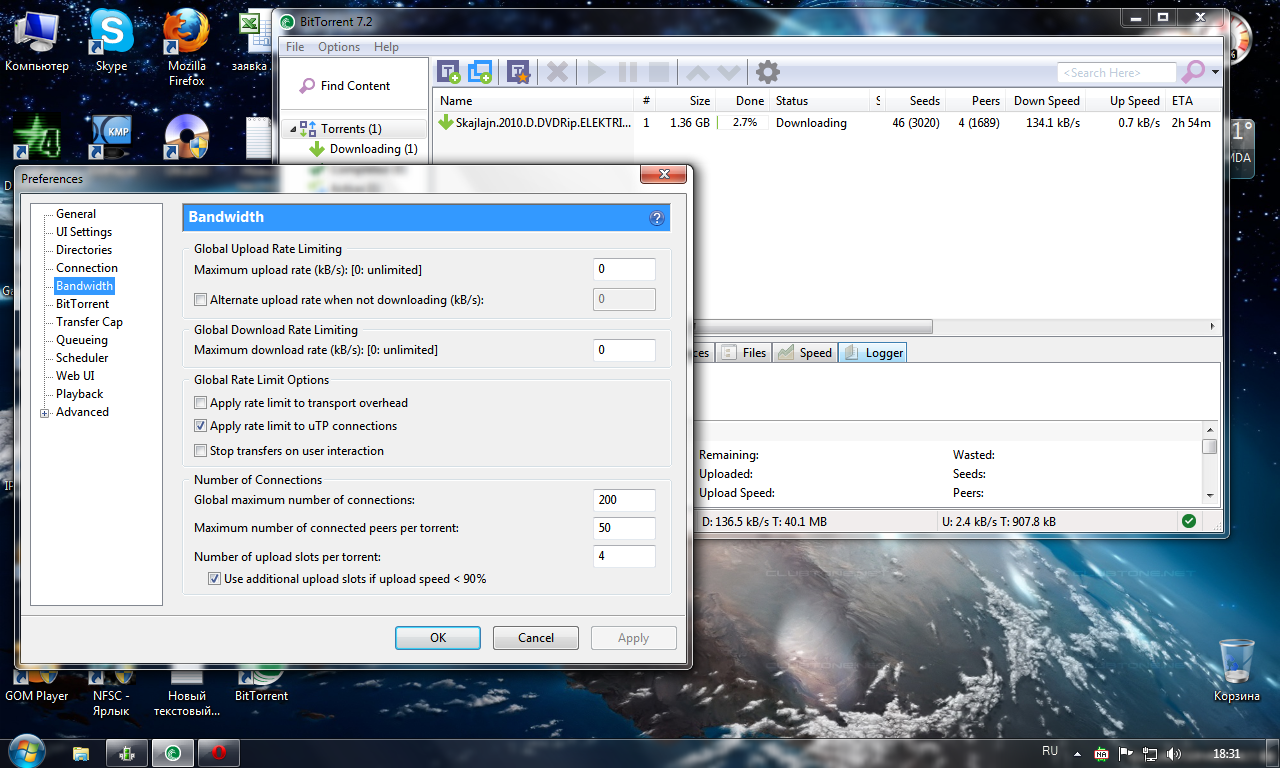This screenshot has width=1280, height=768.
Task: Select Downloading (1) in BitTorrent sidebar
Action: tap(363, 149)
